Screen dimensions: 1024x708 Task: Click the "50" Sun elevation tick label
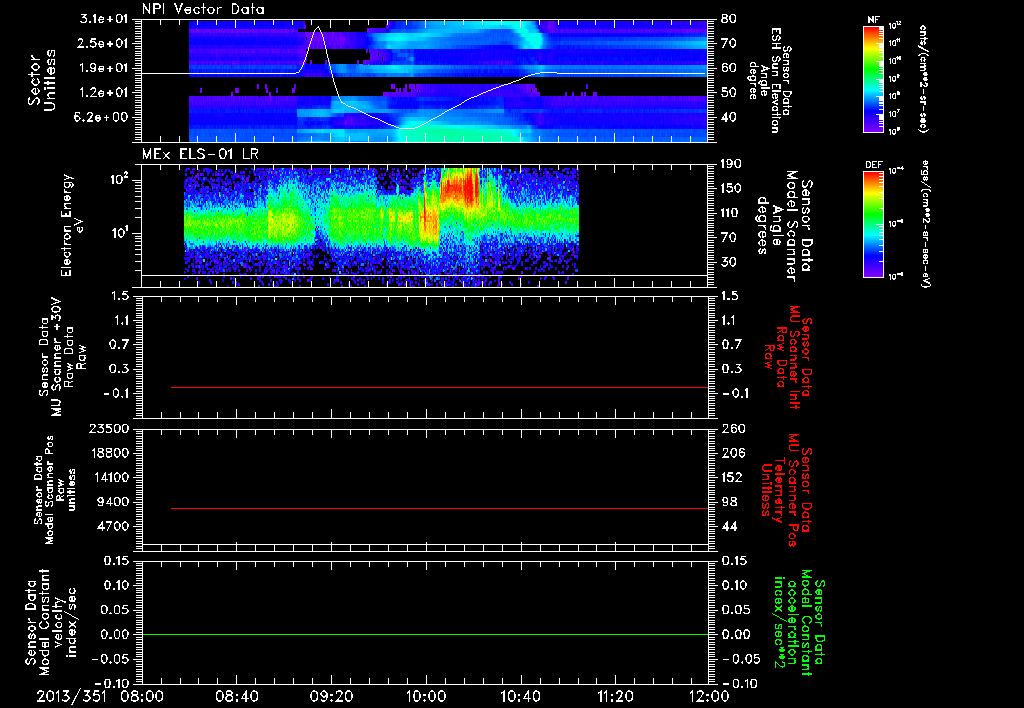pyautogui.click(x=728, y=93)
